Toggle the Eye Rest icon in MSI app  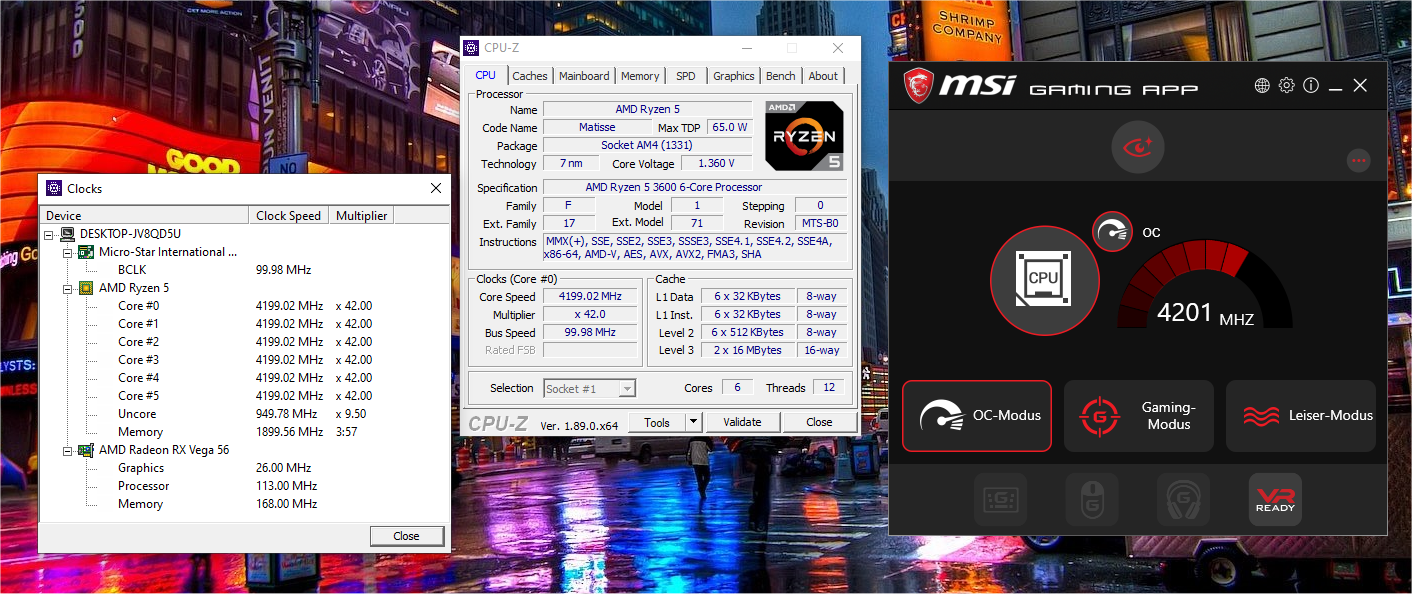pyautogui.click(x=1138, y=147)
